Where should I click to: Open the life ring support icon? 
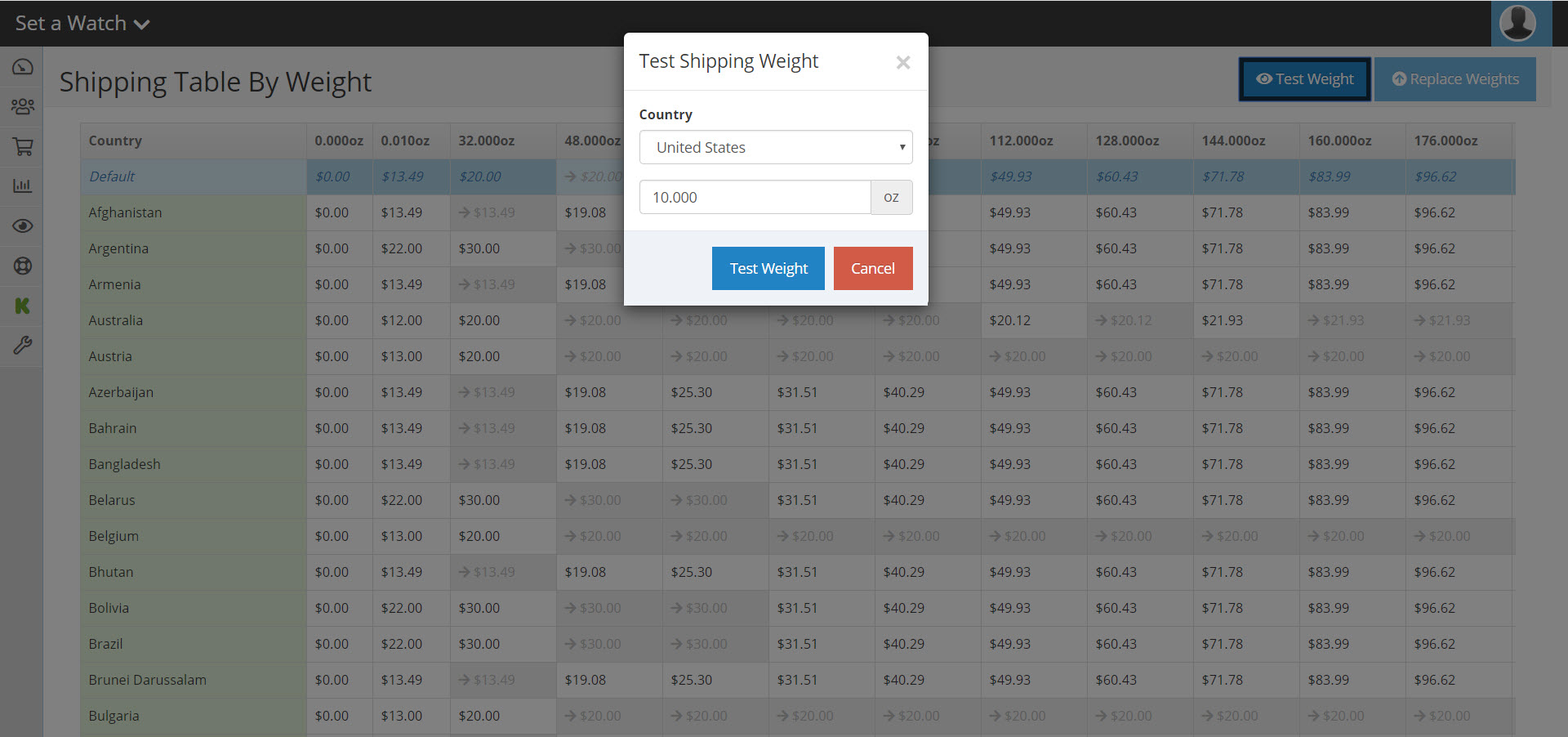pos(22,266)
